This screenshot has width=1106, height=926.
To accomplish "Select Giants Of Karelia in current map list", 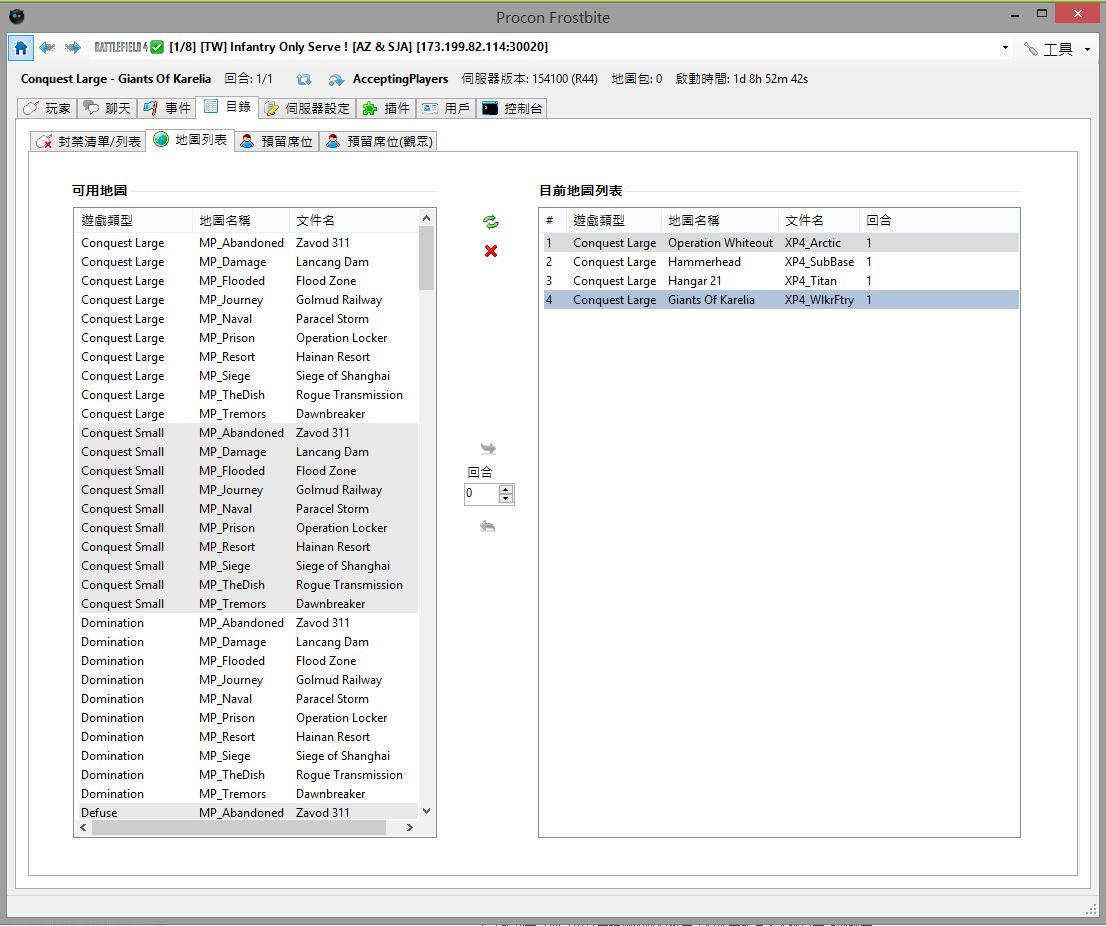I will click(780, 300).
